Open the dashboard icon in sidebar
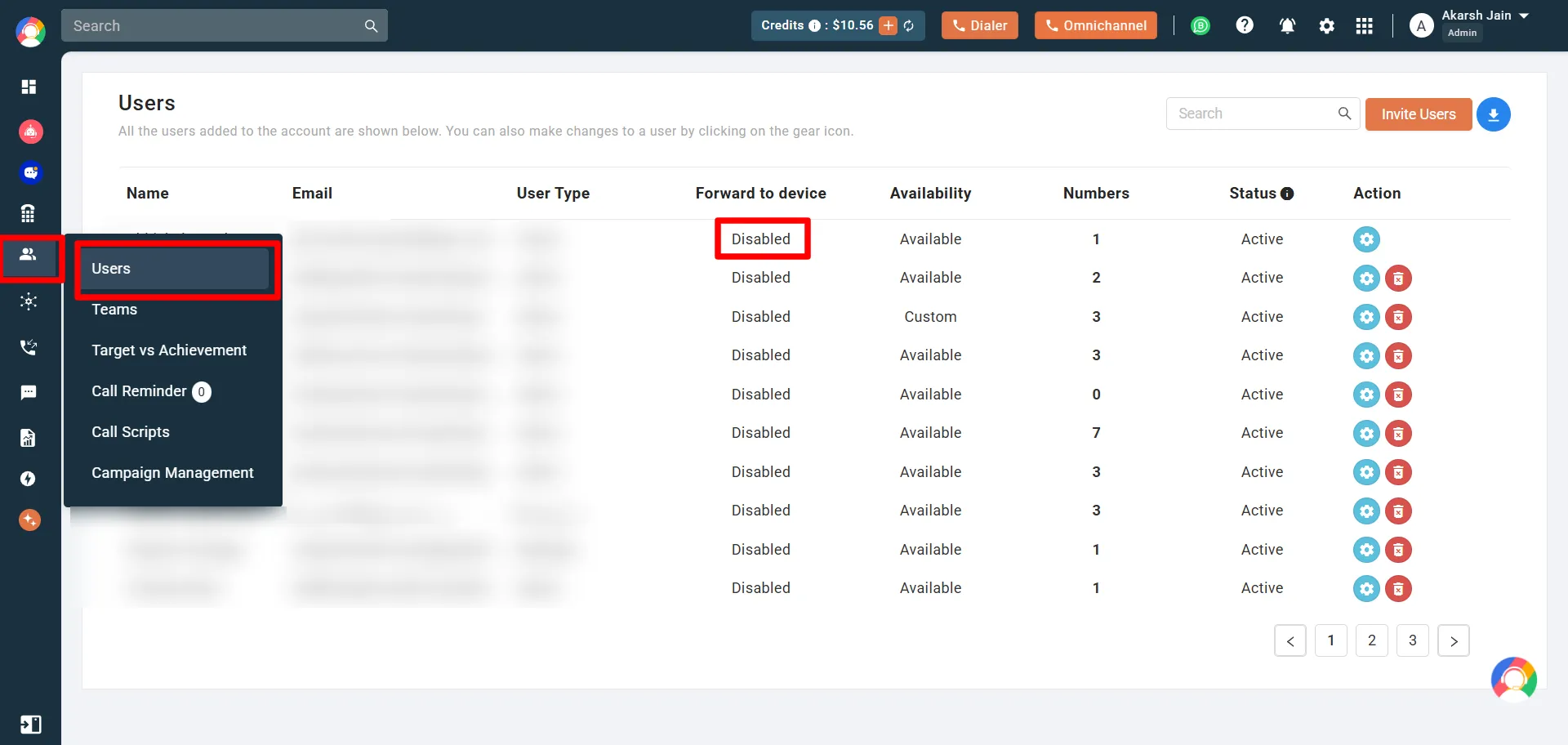This screenshot has height=745, width=1568. [x=29, y=87]
